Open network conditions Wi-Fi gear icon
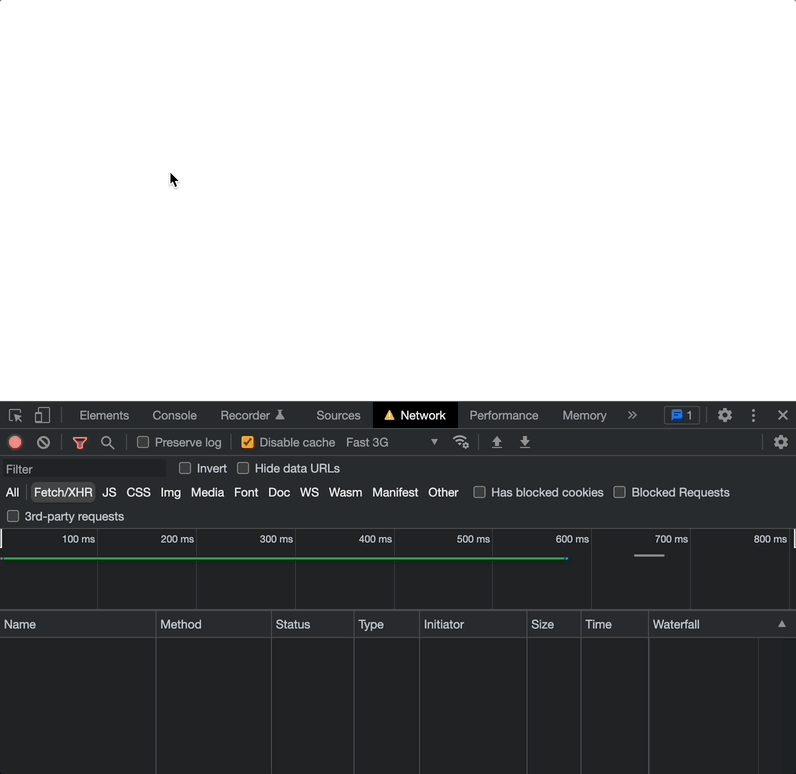796x774 pixels. (461, 442)
